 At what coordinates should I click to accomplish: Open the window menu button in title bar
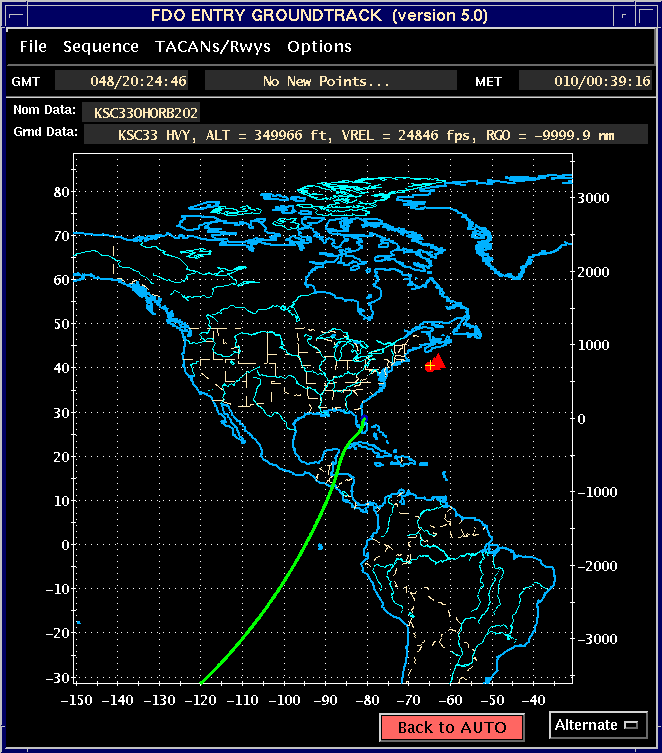16,15
